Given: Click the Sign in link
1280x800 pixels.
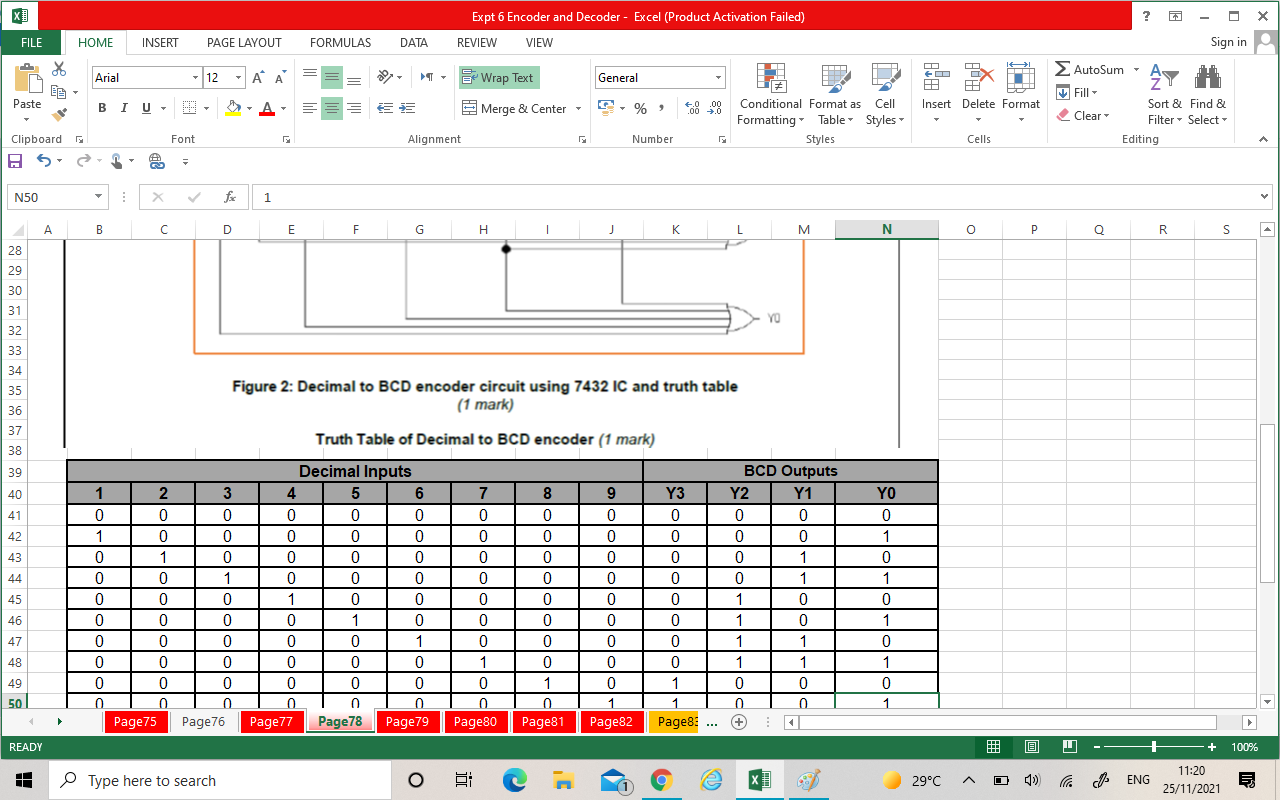Looking at the screenshot, I should pyautogui.click(x=1228, y=43).
